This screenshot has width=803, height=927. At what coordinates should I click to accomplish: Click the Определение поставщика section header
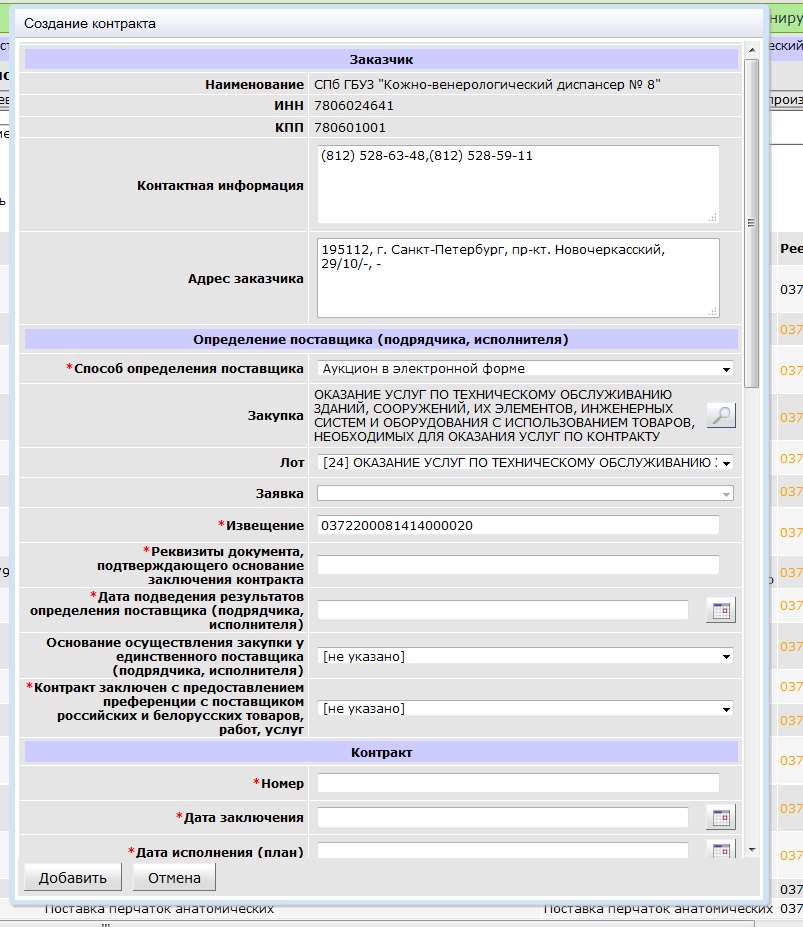pyautogui.click(x=381, y=340)
